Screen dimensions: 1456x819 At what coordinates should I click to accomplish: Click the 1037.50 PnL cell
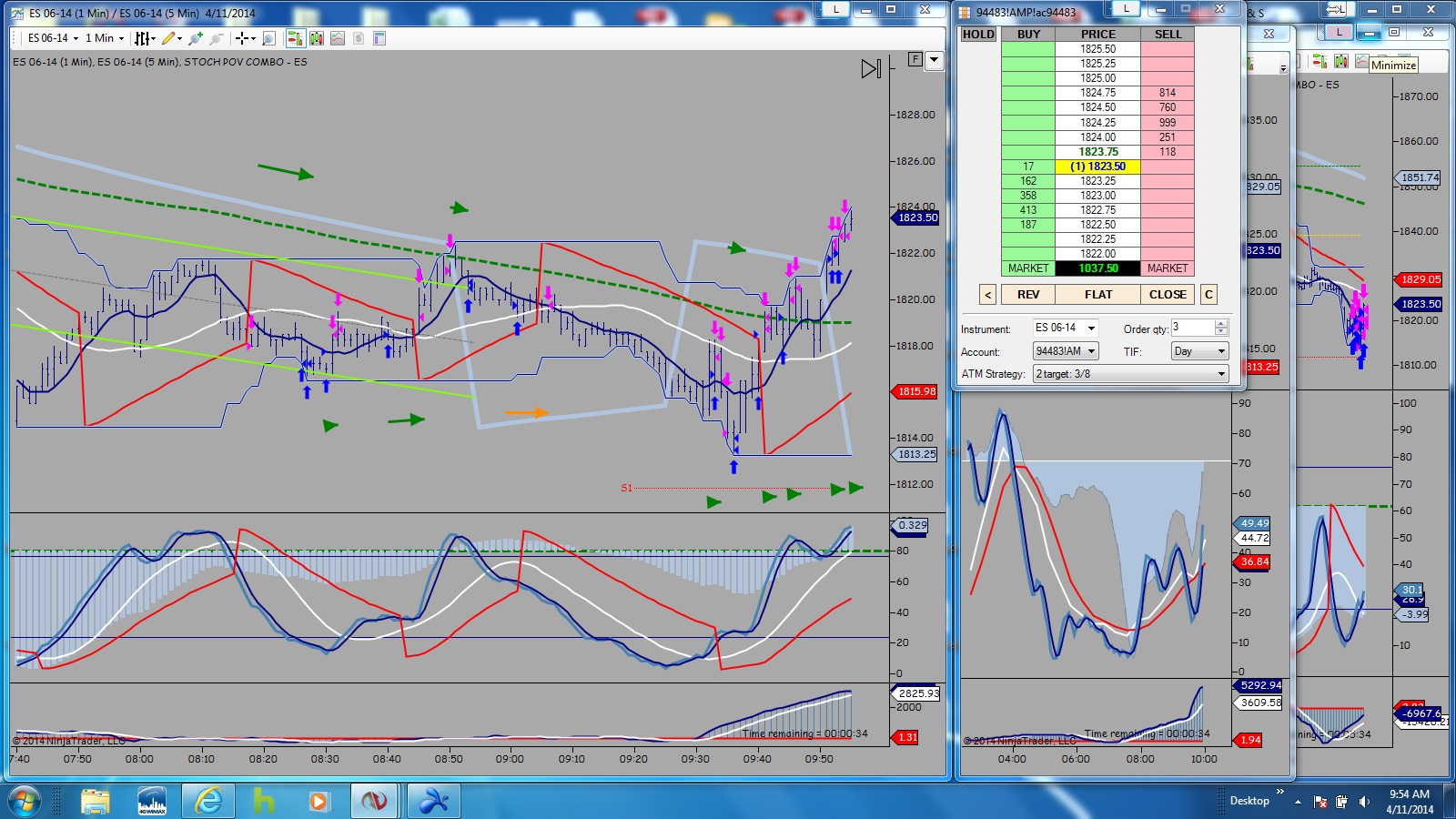point(1097,268)
